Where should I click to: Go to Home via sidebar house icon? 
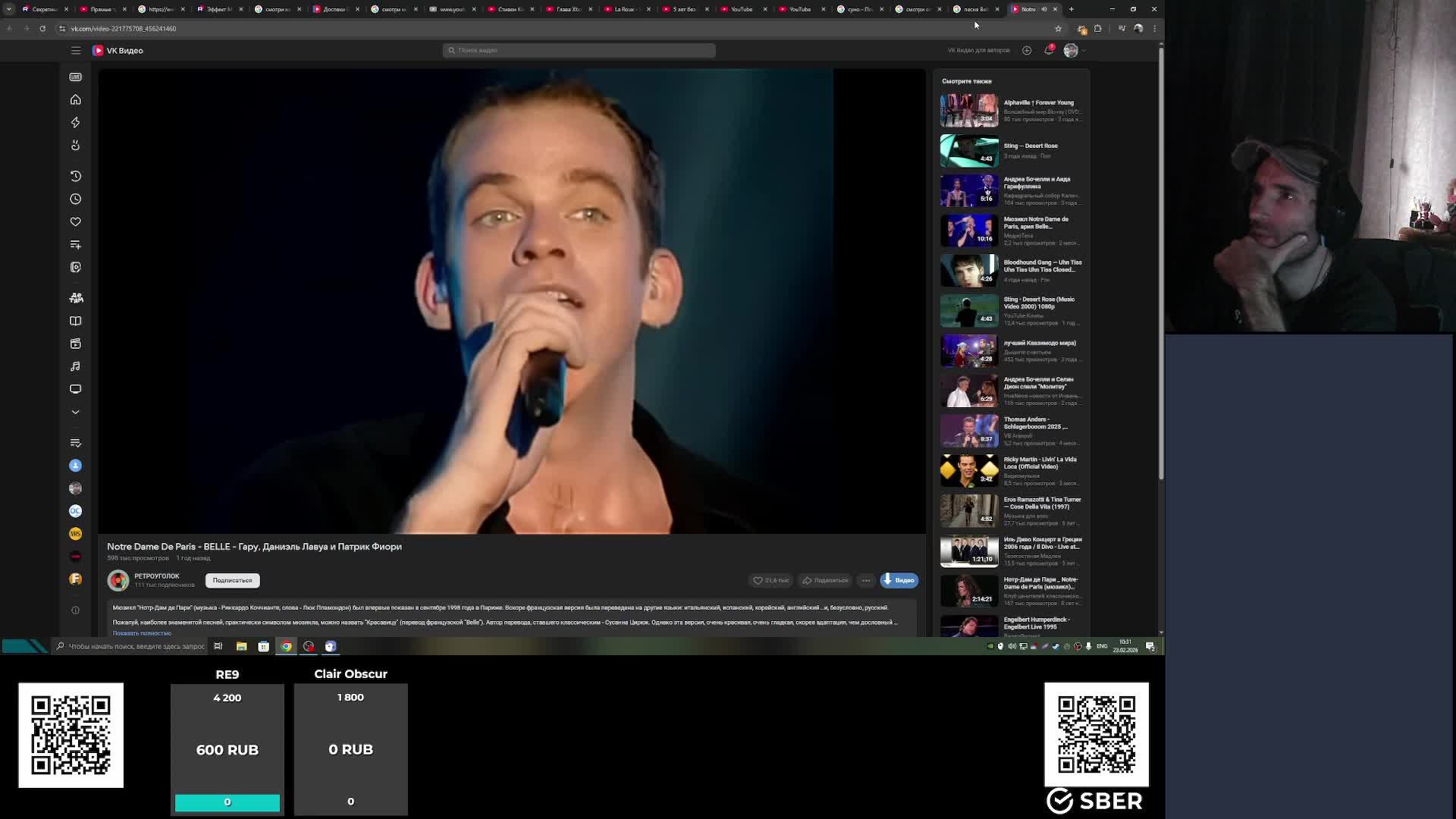click(76, 100)
